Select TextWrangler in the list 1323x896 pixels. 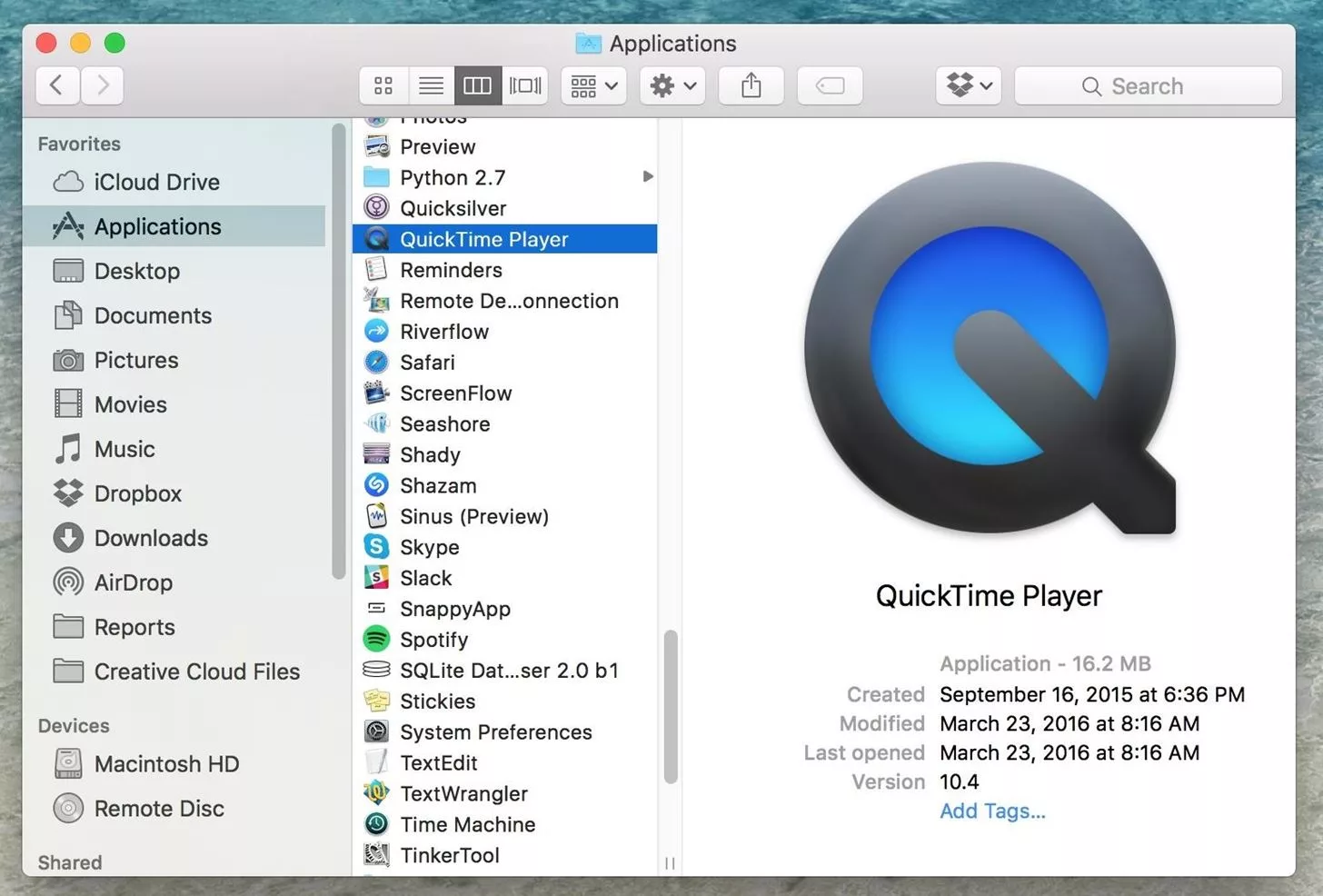pos(463,793)
